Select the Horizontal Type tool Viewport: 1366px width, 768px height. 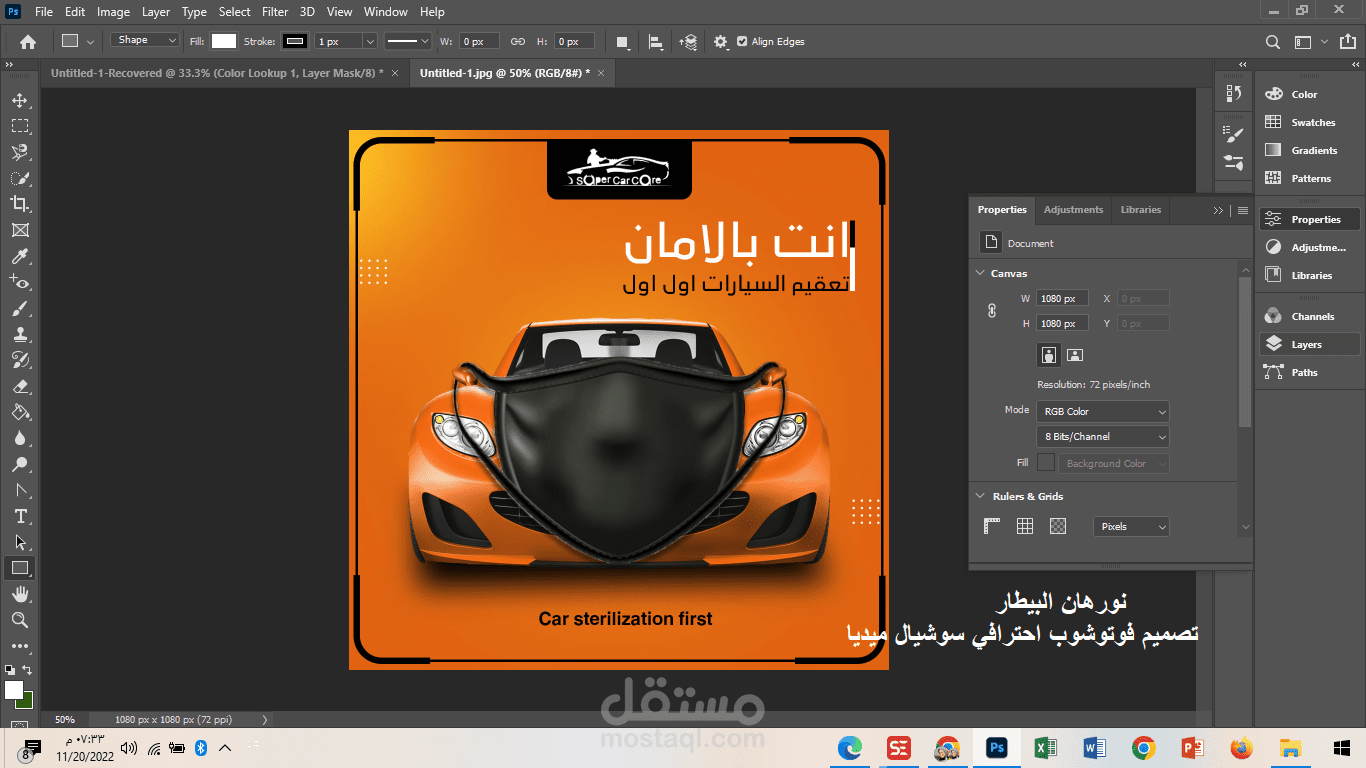pyautogui.click(x=19, y=516)
